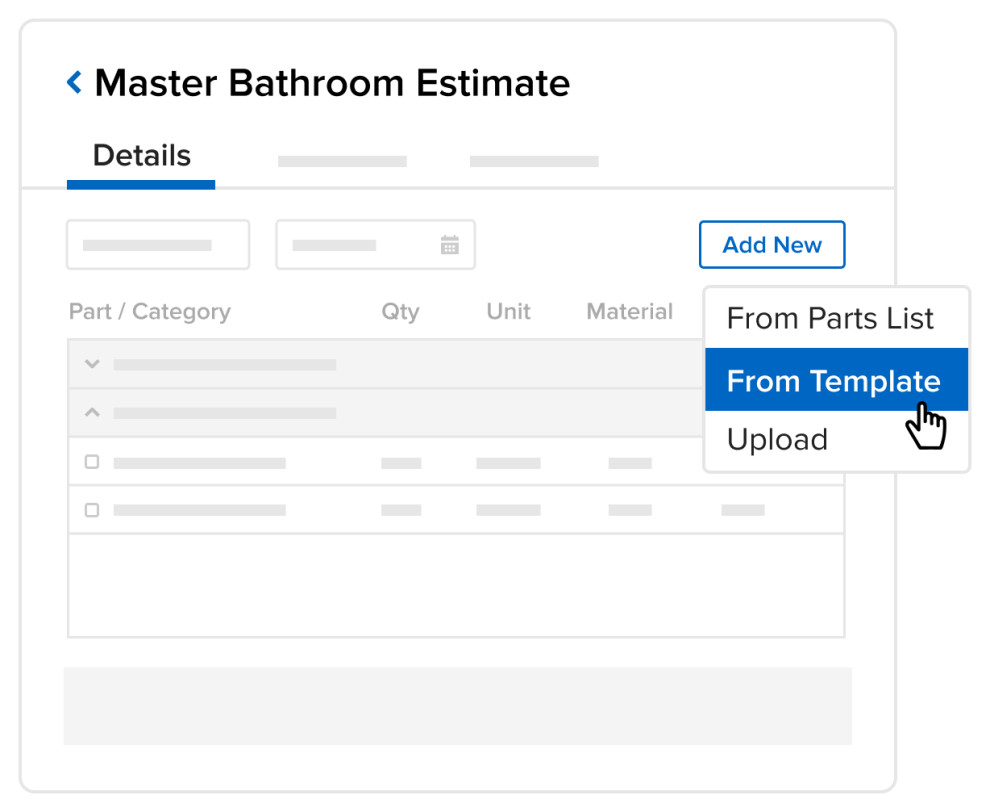Click the Material column header
Screen dimensions: 990x812
coord(629,311)
